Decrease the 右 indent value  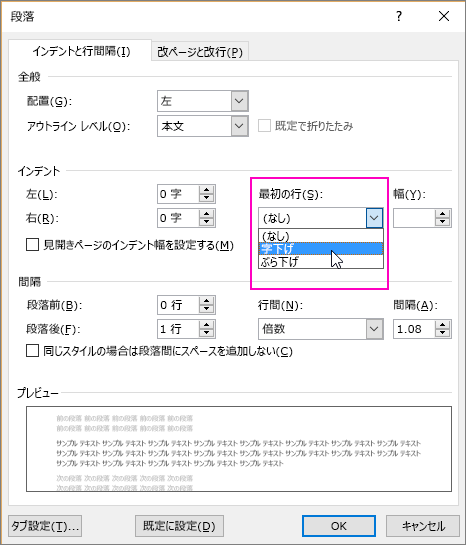click(x=207, y=222)
